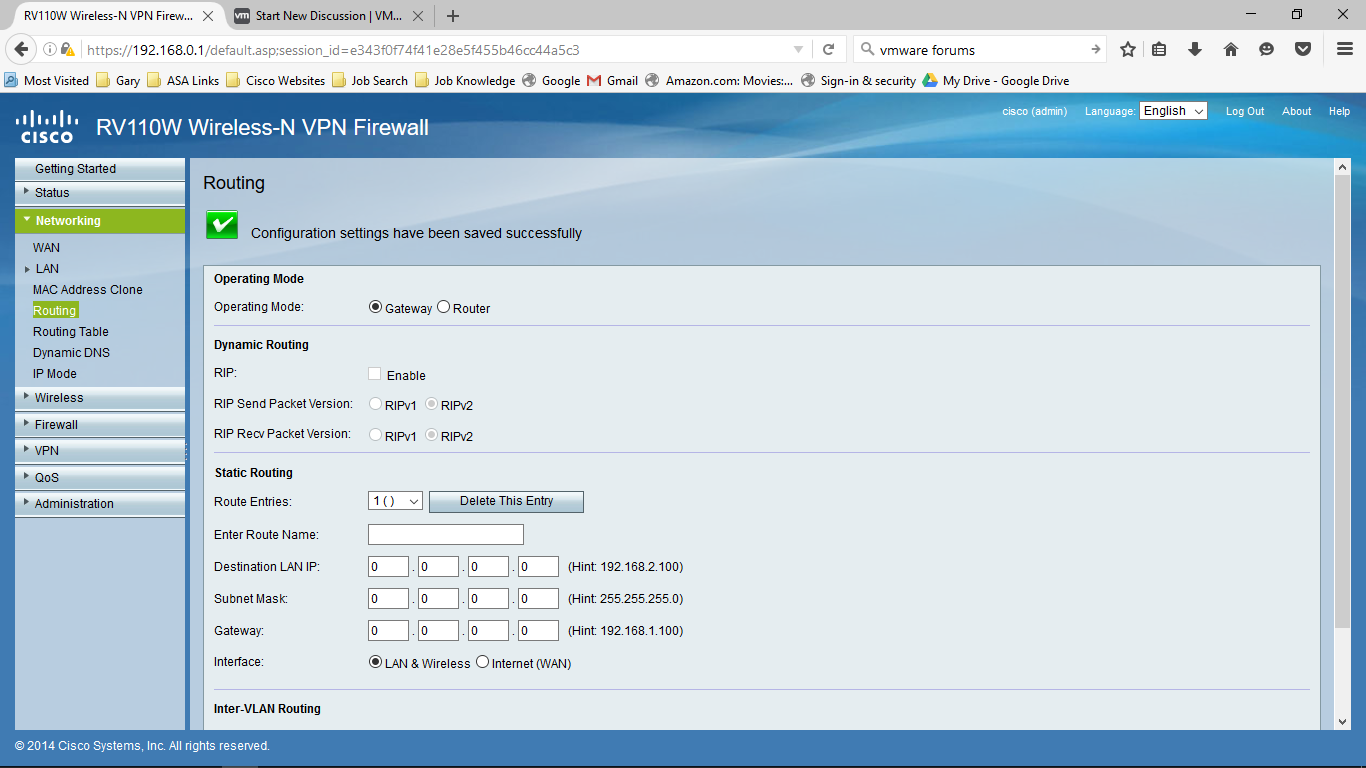Click inside the Enter Route Name field

pos(445,534)
